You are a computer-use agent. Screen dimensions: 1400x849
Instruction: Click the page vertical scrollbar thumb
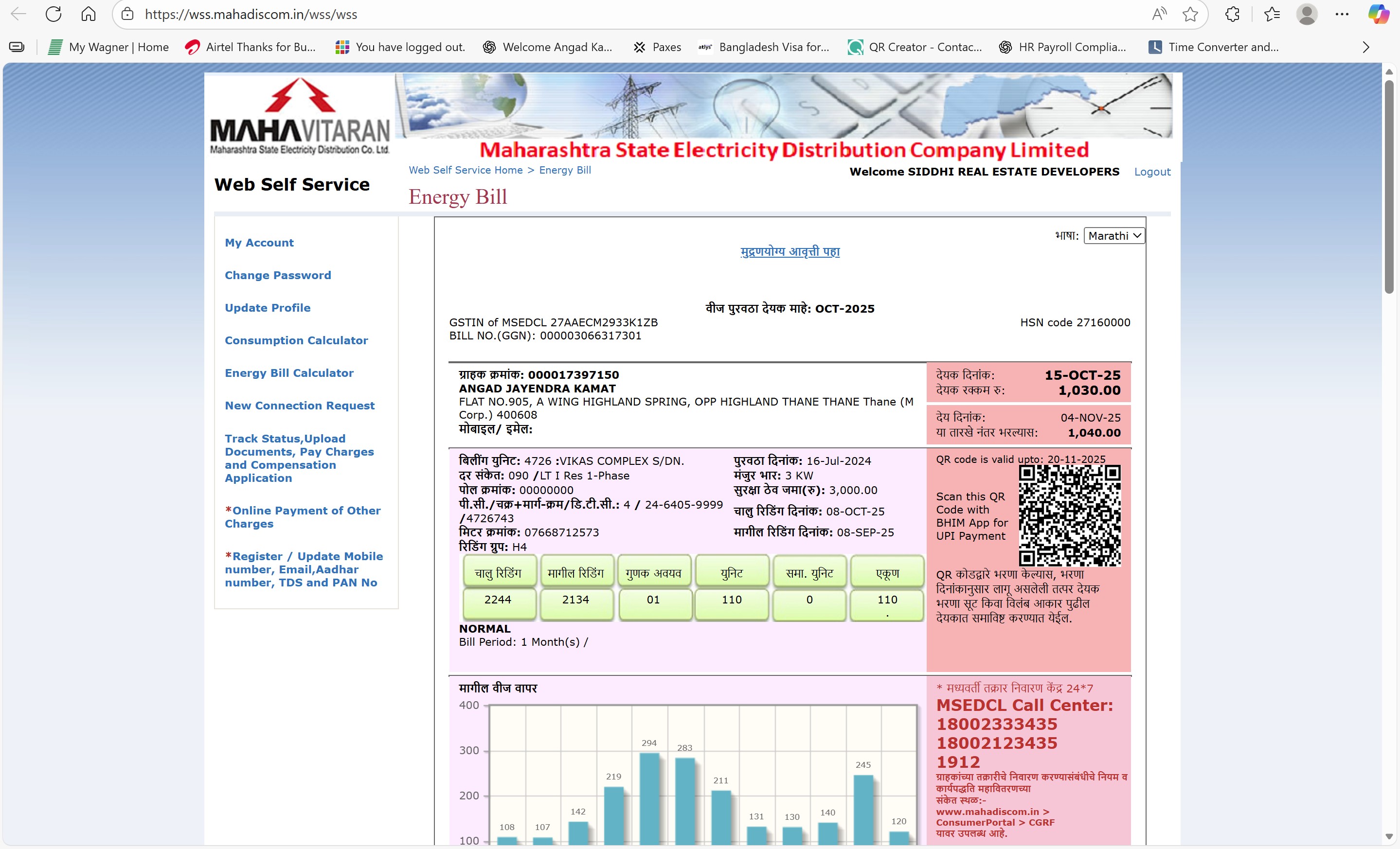point(1389,187)
